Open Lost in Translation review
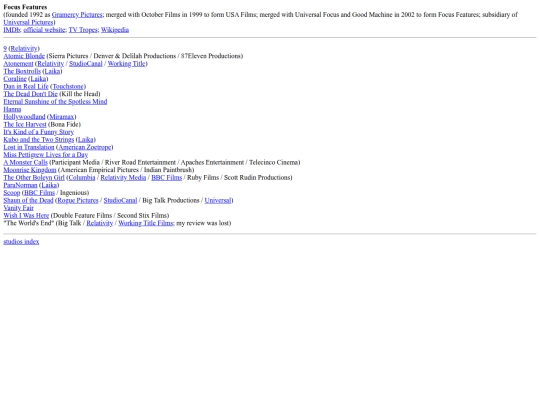 pos(29,147)
